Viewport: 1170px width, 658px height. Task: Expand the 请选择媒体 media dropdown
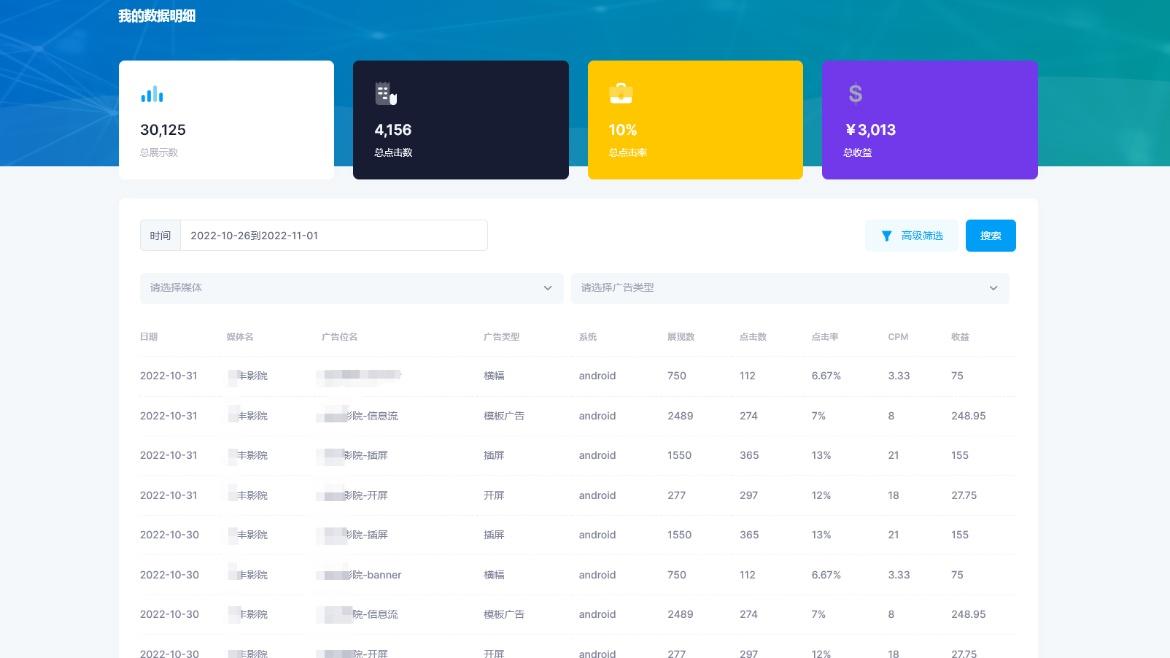tap(351, 288)
